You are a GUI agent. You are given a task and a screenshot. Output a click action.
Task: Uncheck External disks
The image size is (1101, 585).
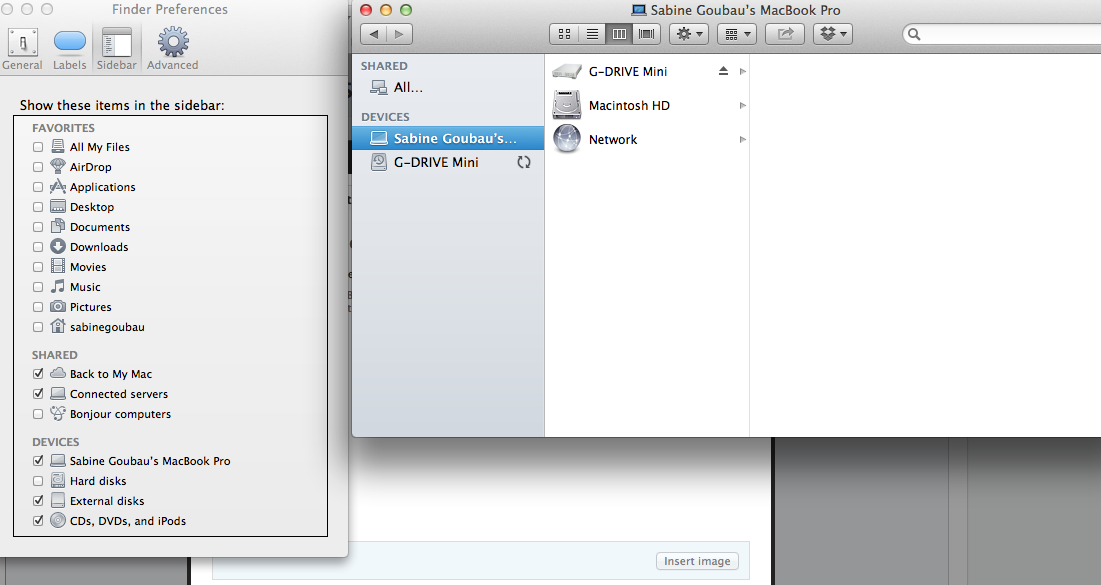click(38, 501)
